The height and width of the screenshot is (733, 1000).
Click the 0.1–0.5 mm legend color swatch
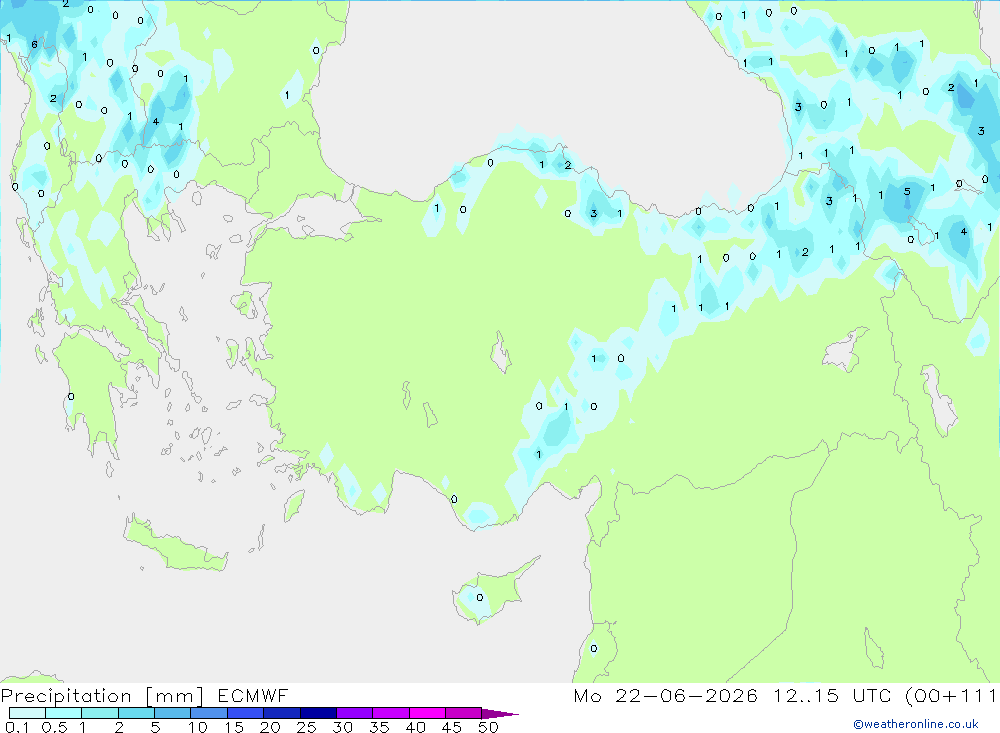[27, 713]
